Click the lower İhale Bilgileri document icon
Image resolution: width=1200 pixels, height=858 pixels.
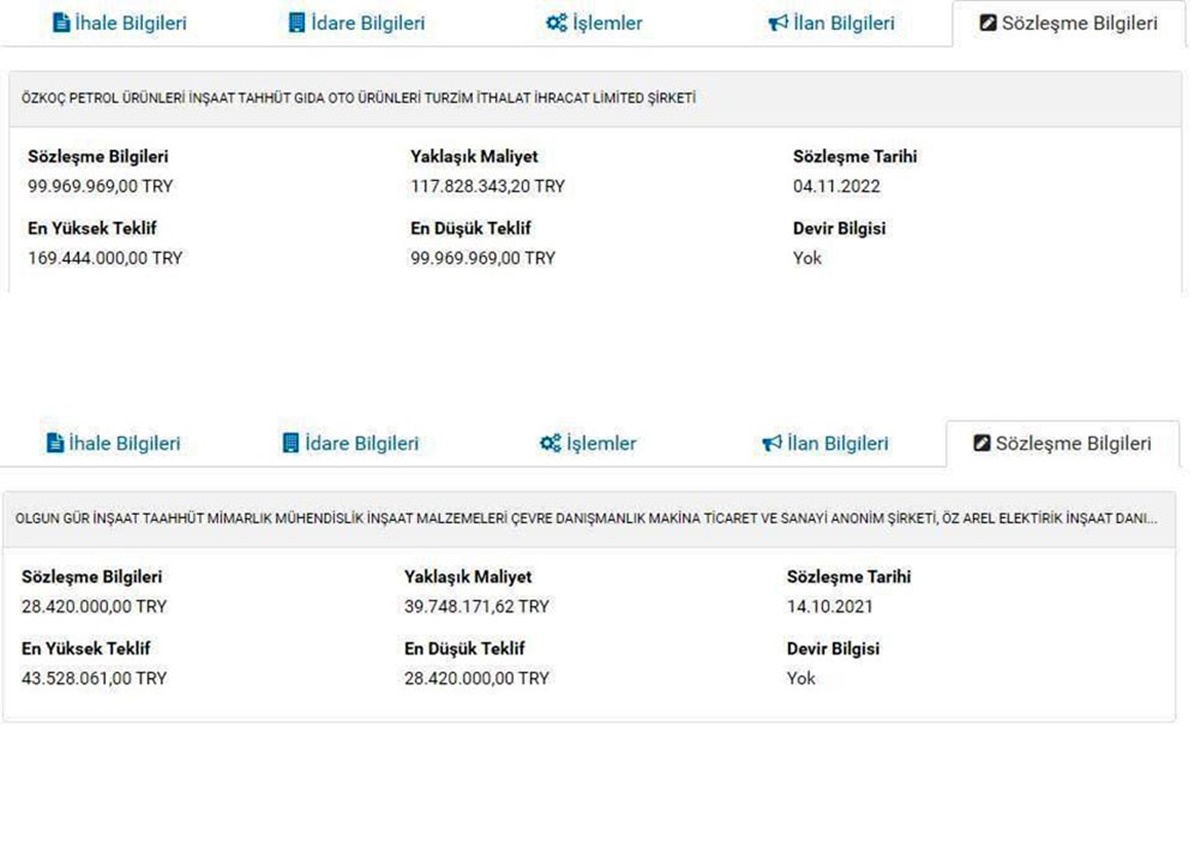[53, 443]
